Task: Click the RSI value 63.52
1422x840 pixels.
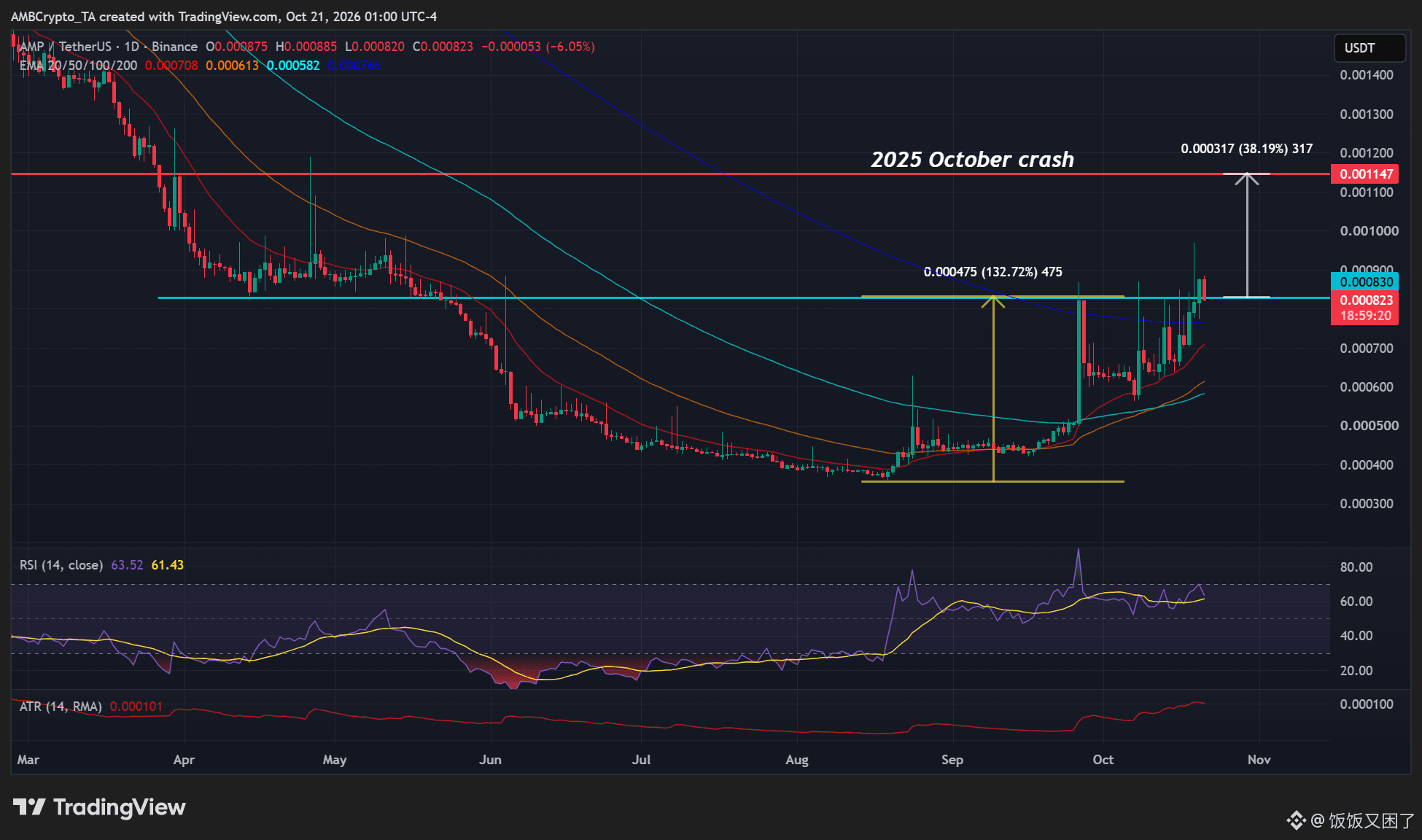Action: tap(127, 565)
